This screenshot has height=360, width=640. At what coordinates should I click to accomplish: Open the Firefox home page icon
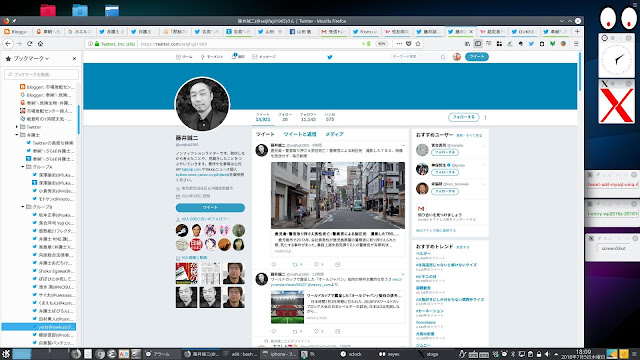tap(40, 44)
